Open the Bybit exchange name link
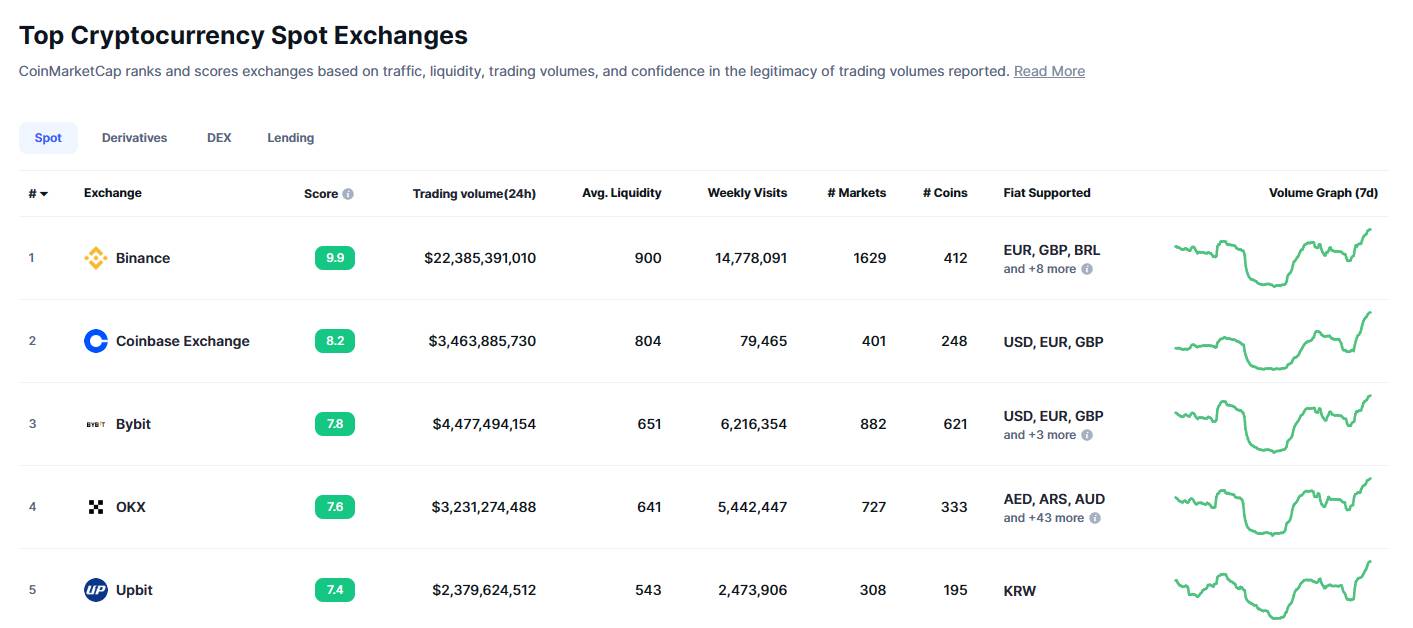The image size is (1413, 628). (133, 424)
